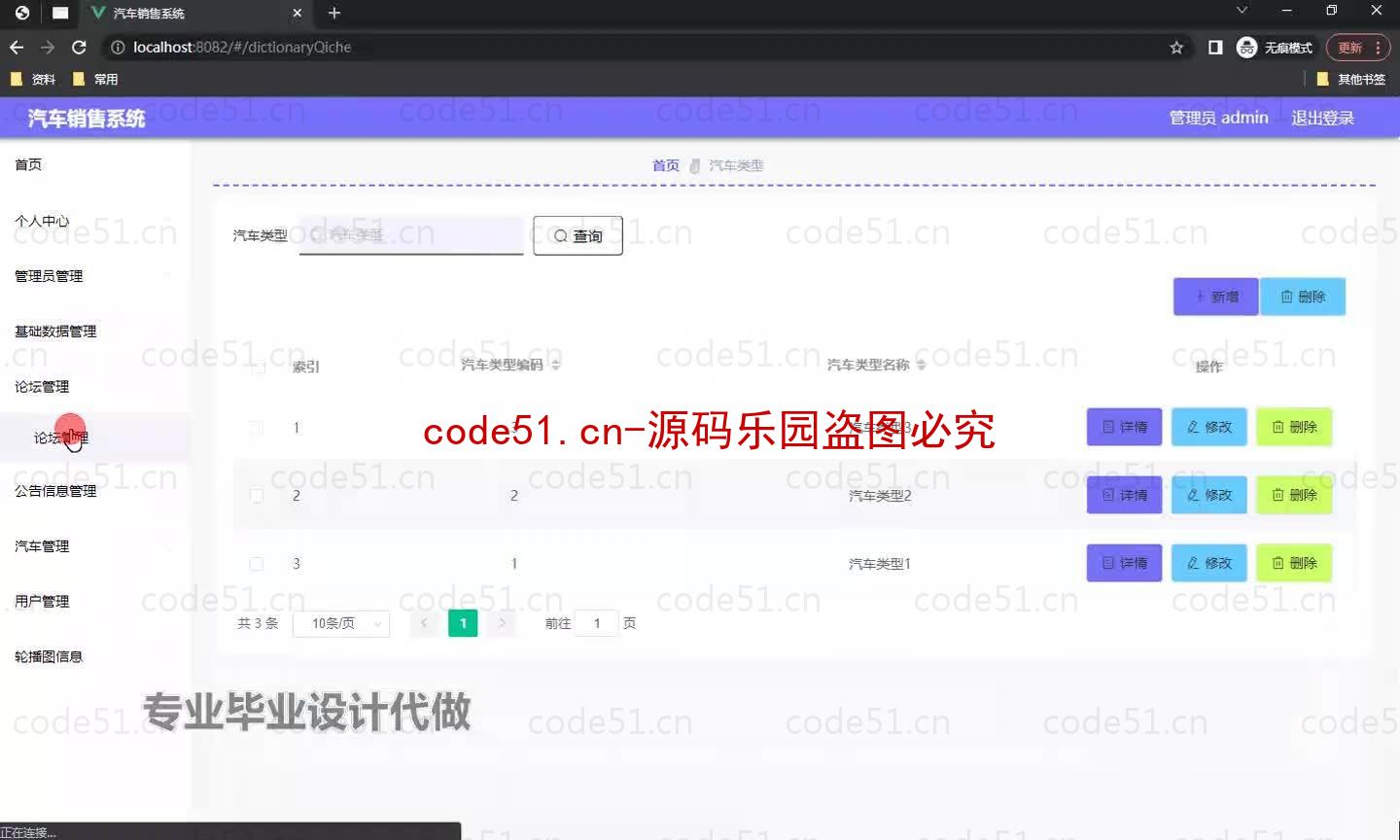1400x840 pixels.
Task: Open 个人中心 in the sidebar menu
Action: 42,221
